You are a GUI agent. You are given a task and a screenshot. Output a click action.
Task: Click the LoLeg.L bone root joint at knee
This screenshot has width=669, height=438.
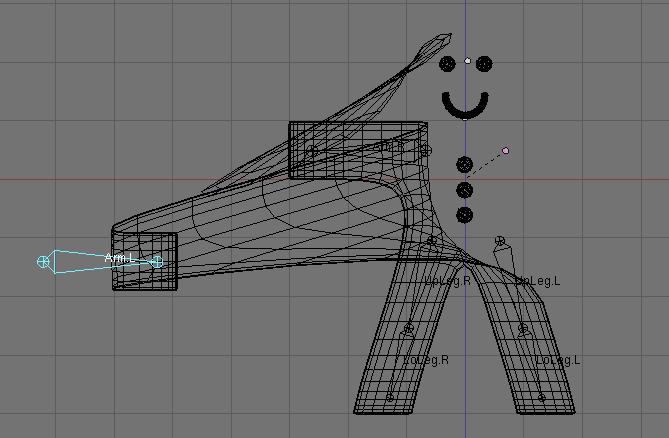coord(523,328)
